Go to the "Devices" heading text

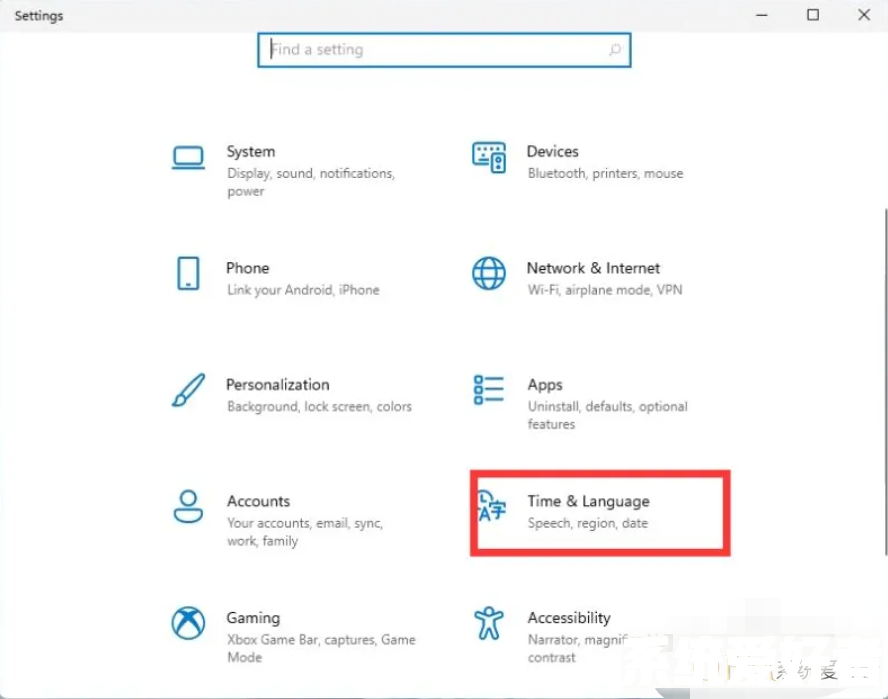coord(552,152)
